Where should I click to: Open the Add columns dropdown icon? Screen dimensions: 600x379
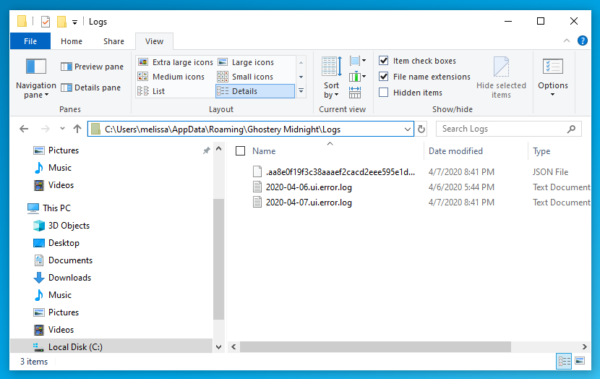tap(357, 77)
